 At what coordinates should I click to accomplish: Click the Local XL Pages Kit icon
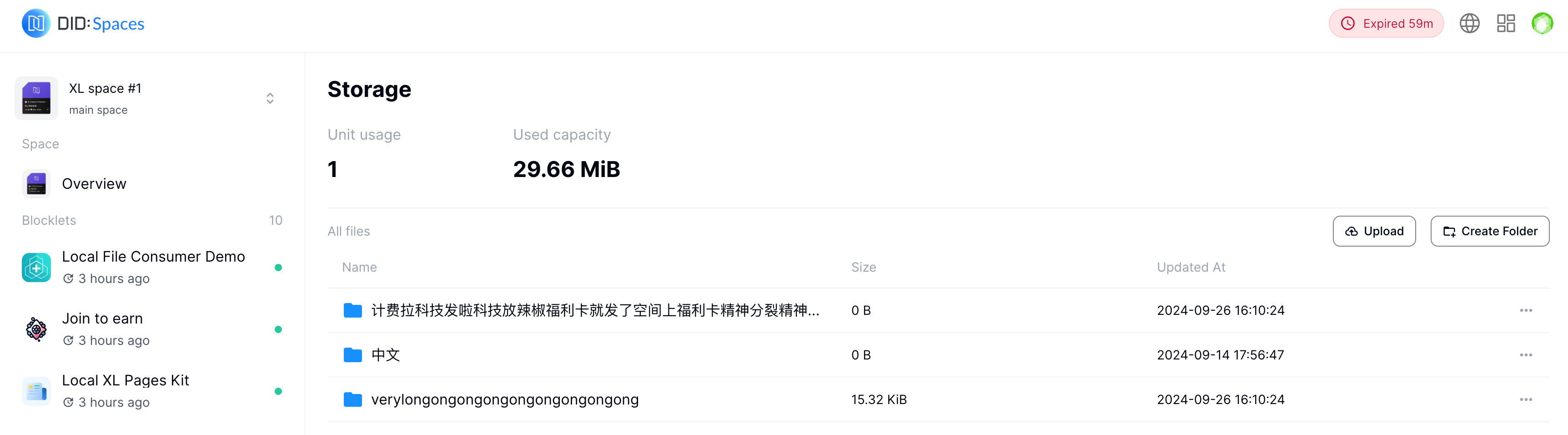(36, 391)
